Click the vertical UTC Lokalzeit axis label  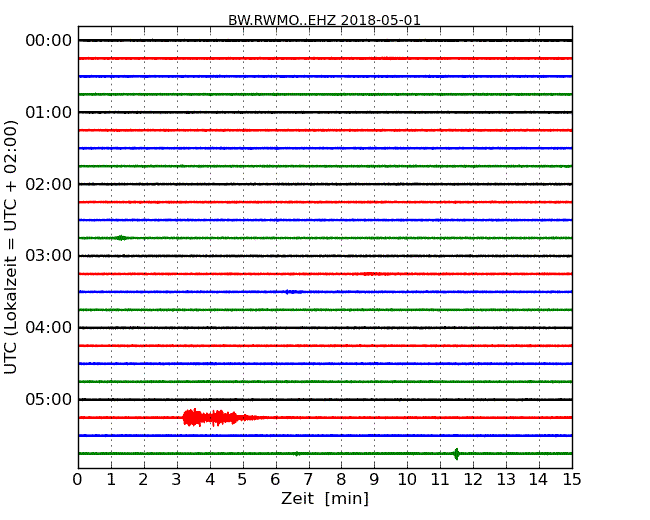coord(11,247)
